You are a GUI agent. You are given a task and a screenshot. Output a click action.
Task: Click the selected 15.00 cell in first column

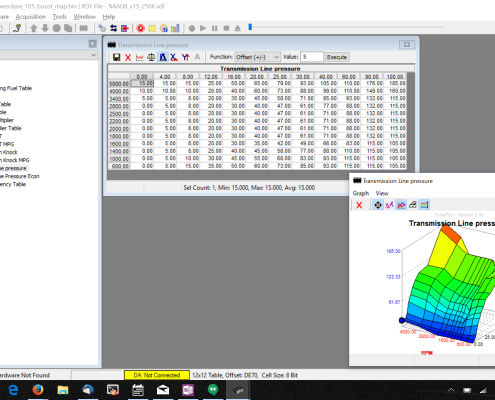[142, 83]
